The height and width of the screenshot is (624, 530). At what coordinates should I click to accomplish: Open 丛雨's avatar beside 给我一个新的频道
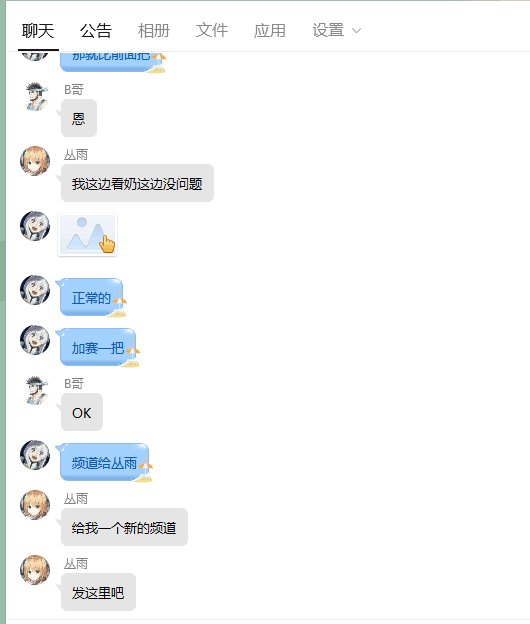point(35,505)
